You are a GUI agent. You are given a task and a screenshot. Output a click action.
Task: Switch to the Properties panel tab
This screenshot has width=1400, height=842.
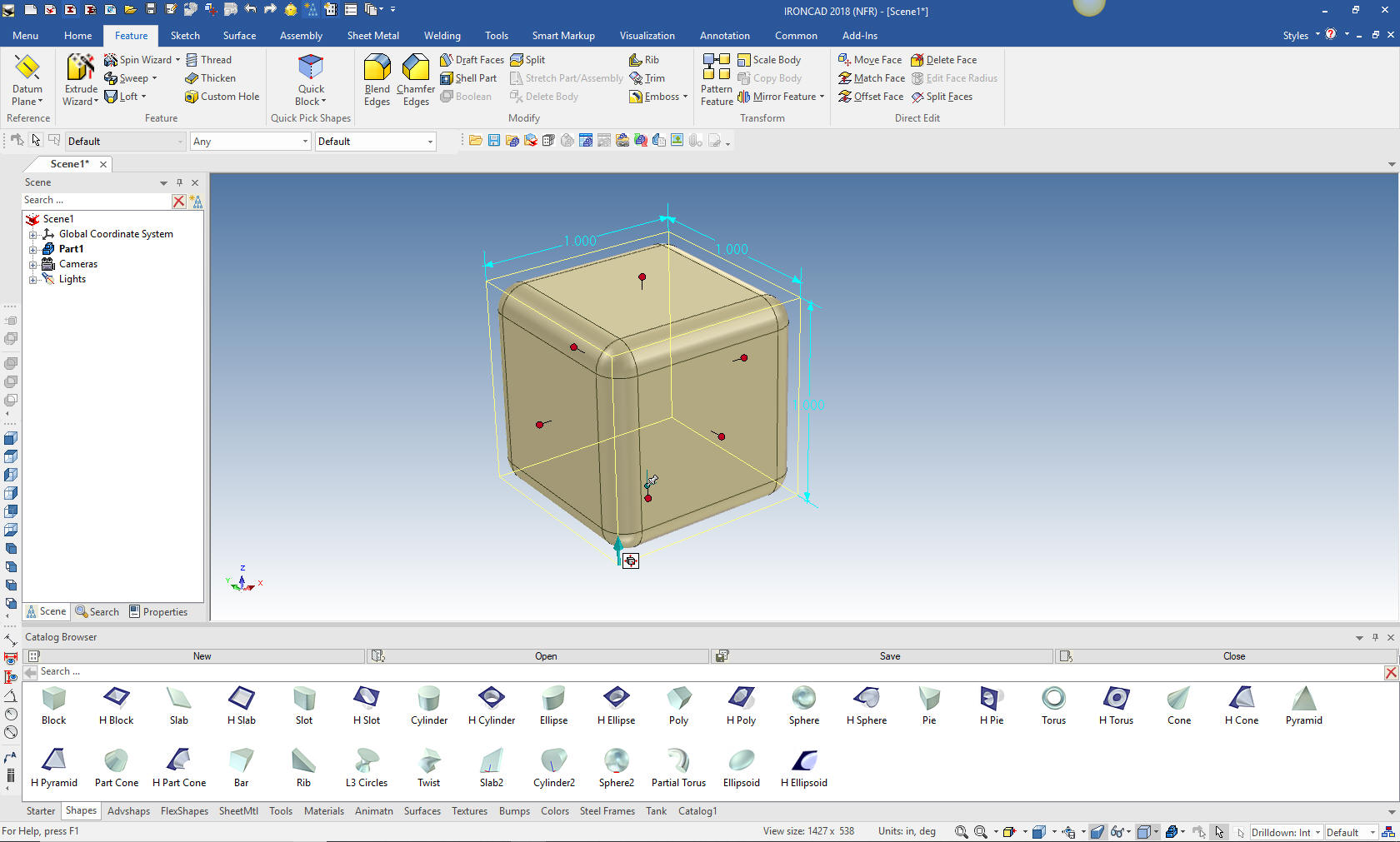point(158,612)
